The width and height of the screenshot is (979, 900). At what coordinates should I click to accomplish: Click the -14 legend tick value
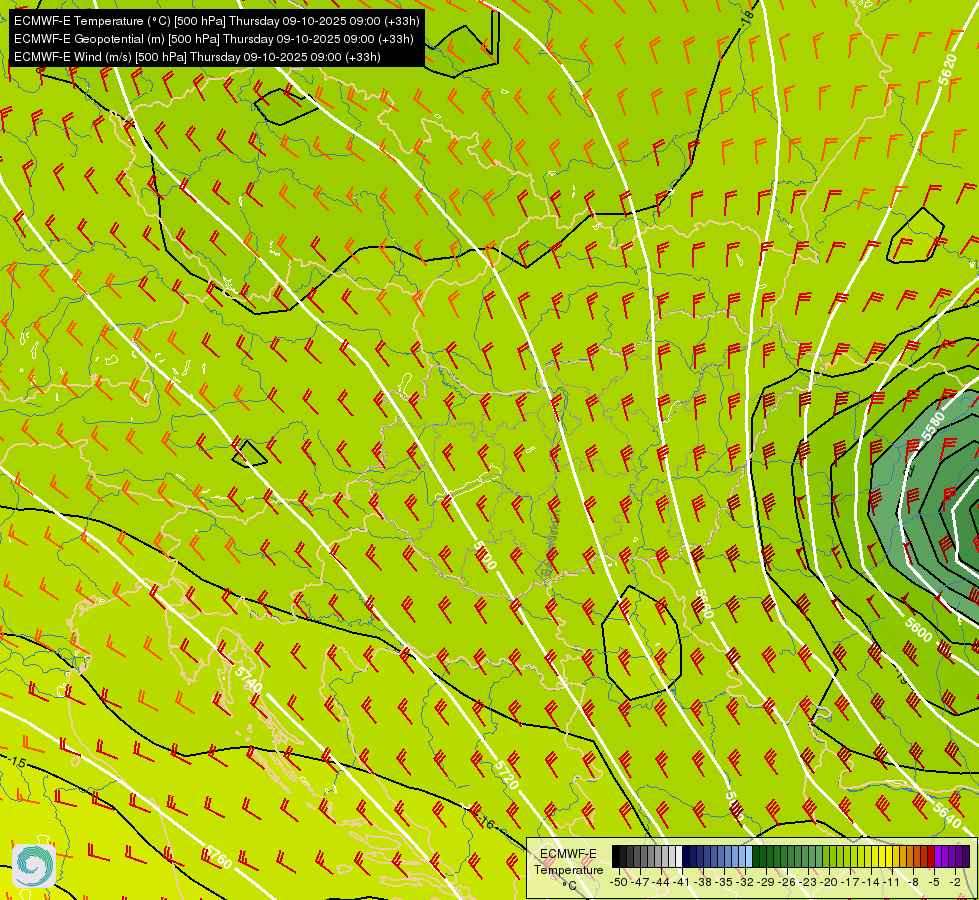tap(871, 882)
